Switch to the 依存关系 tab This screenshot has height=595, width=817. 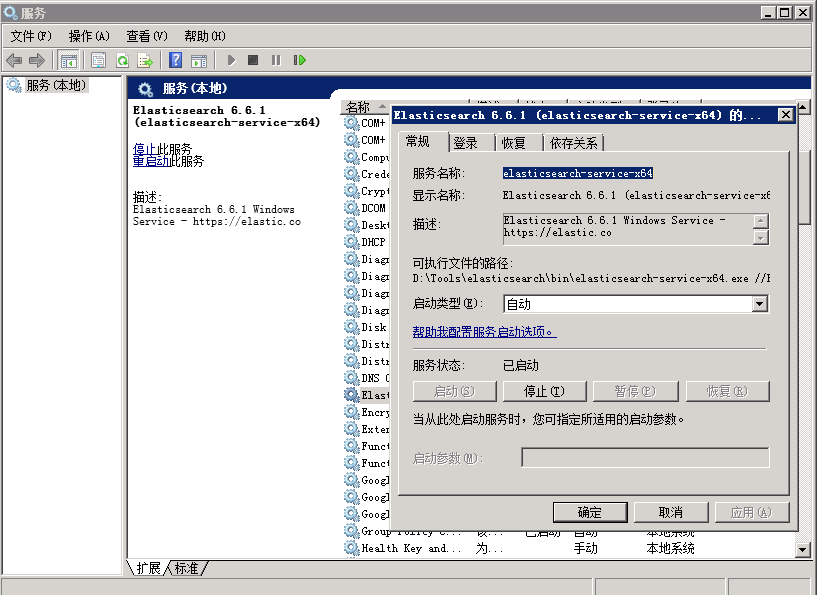[x=573, y=143]
